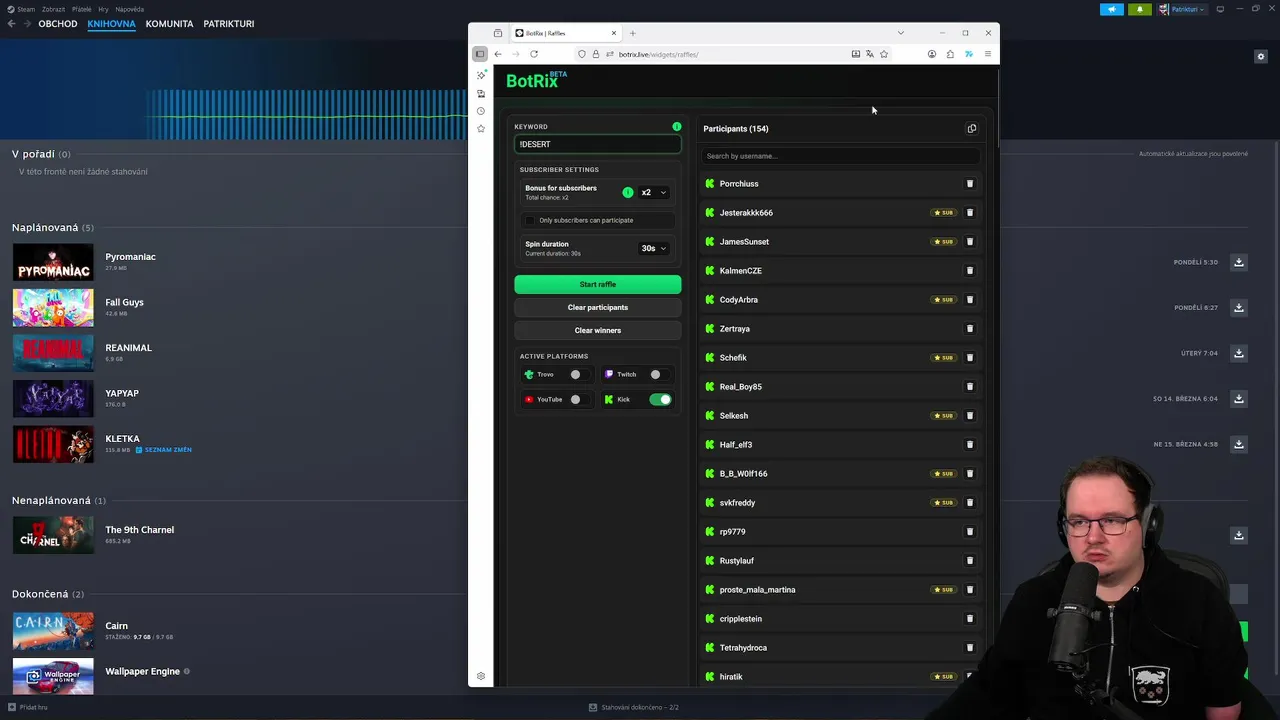Open KOMUNITA tab in Steam

[169, 23]
